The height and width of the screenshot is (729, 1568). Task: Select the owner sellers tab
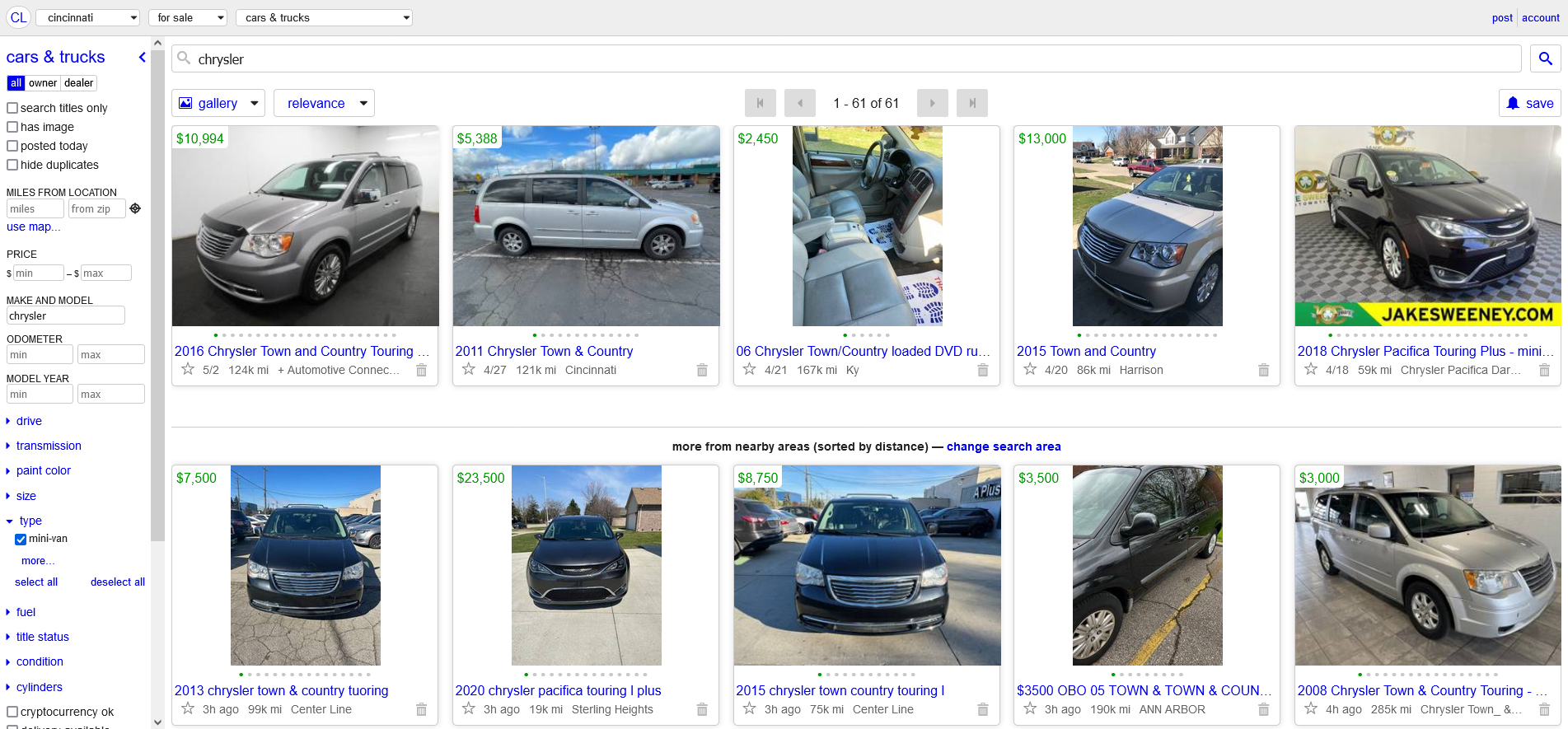(x=43, y=83)
